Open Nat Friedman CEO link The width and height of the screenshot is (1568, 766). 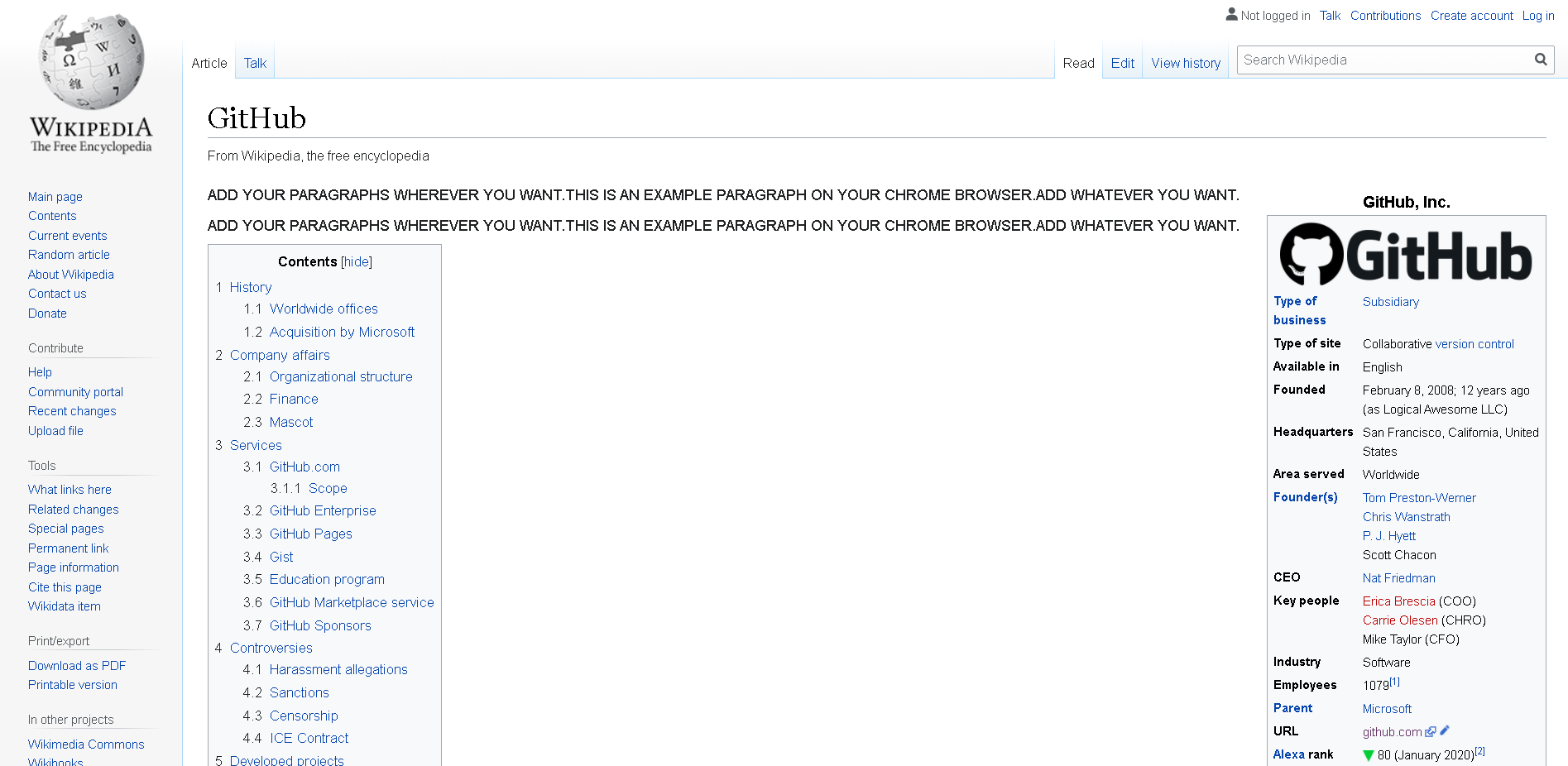click(x=1399, y=578)
